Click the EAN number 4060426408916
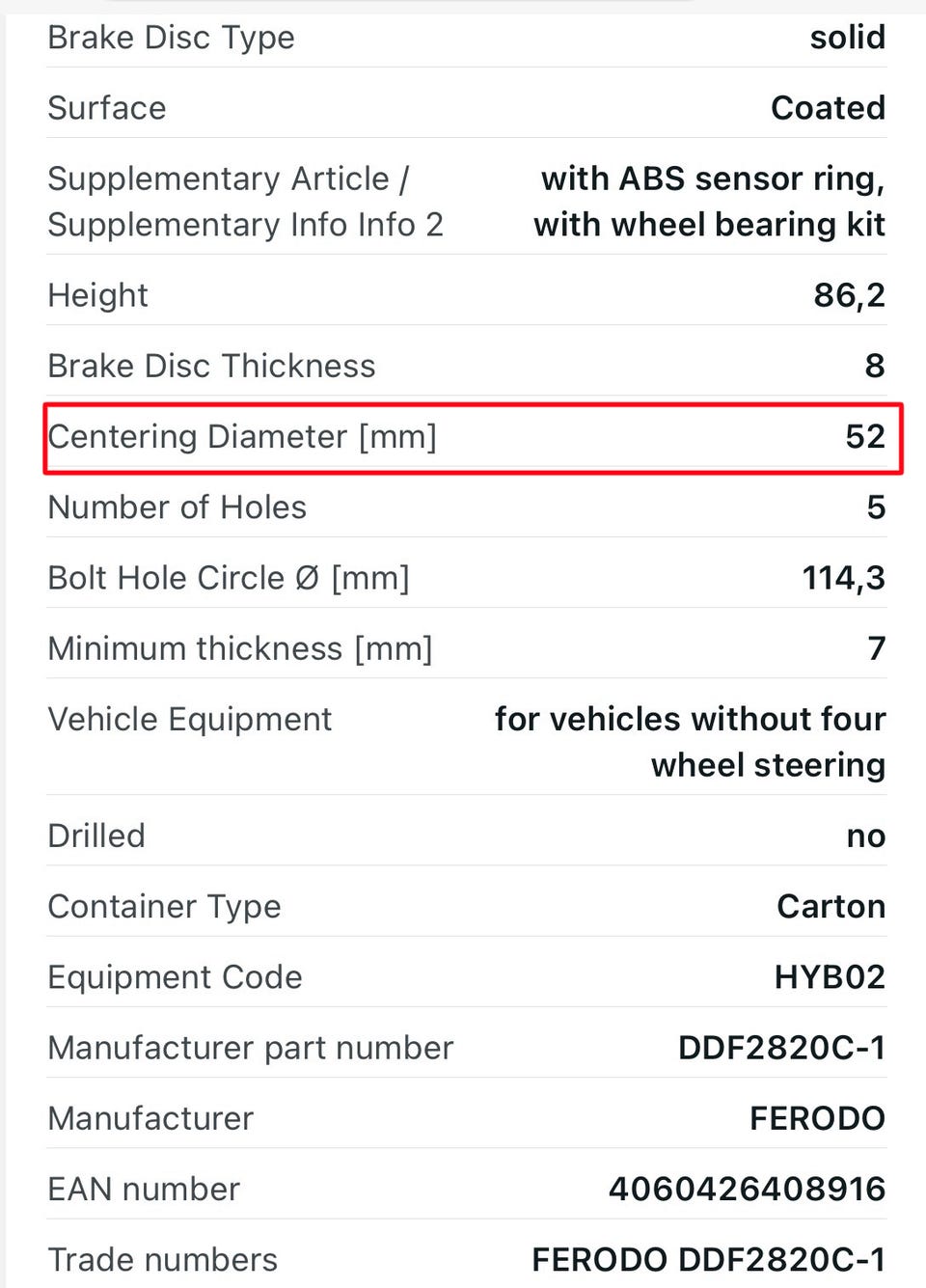 [x=747, y=1189]
